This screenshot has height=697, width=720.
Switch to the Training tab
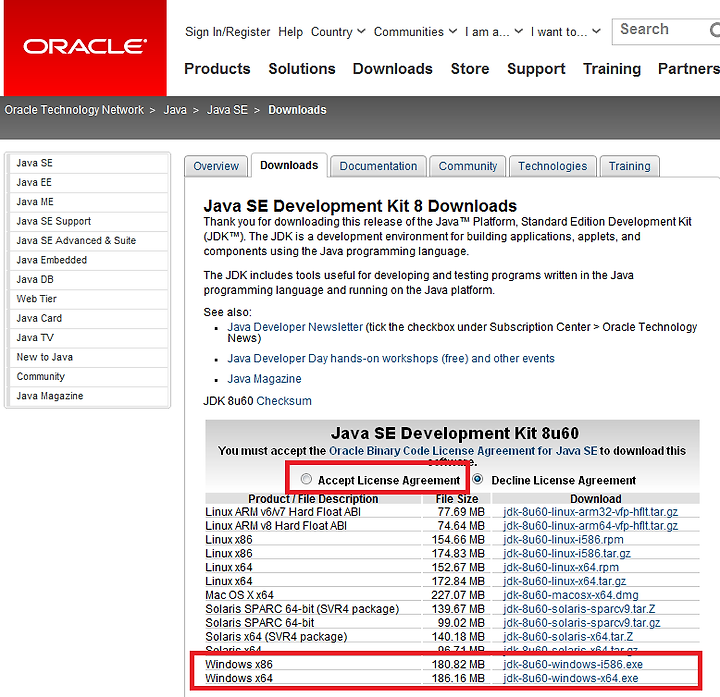[630, 166]
